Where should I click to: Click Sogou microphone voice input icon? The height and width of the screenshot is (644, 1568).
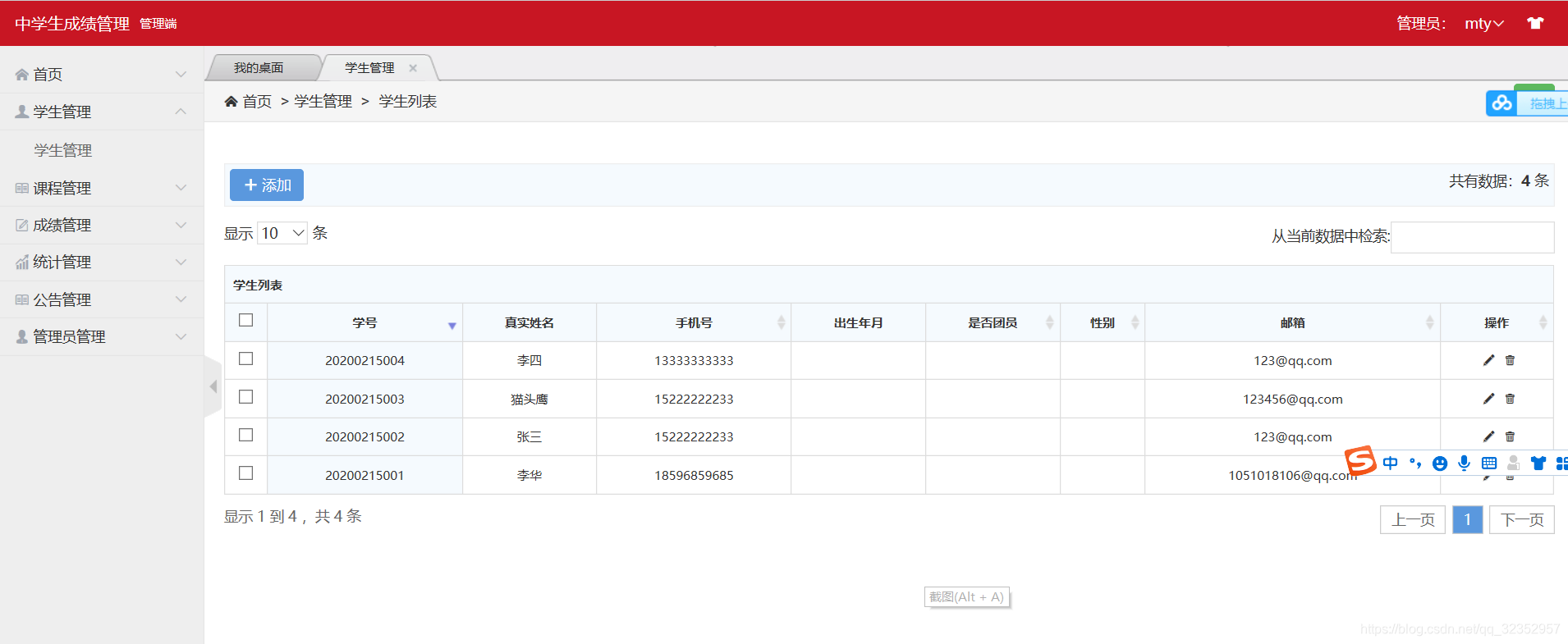click(1464, 464)
